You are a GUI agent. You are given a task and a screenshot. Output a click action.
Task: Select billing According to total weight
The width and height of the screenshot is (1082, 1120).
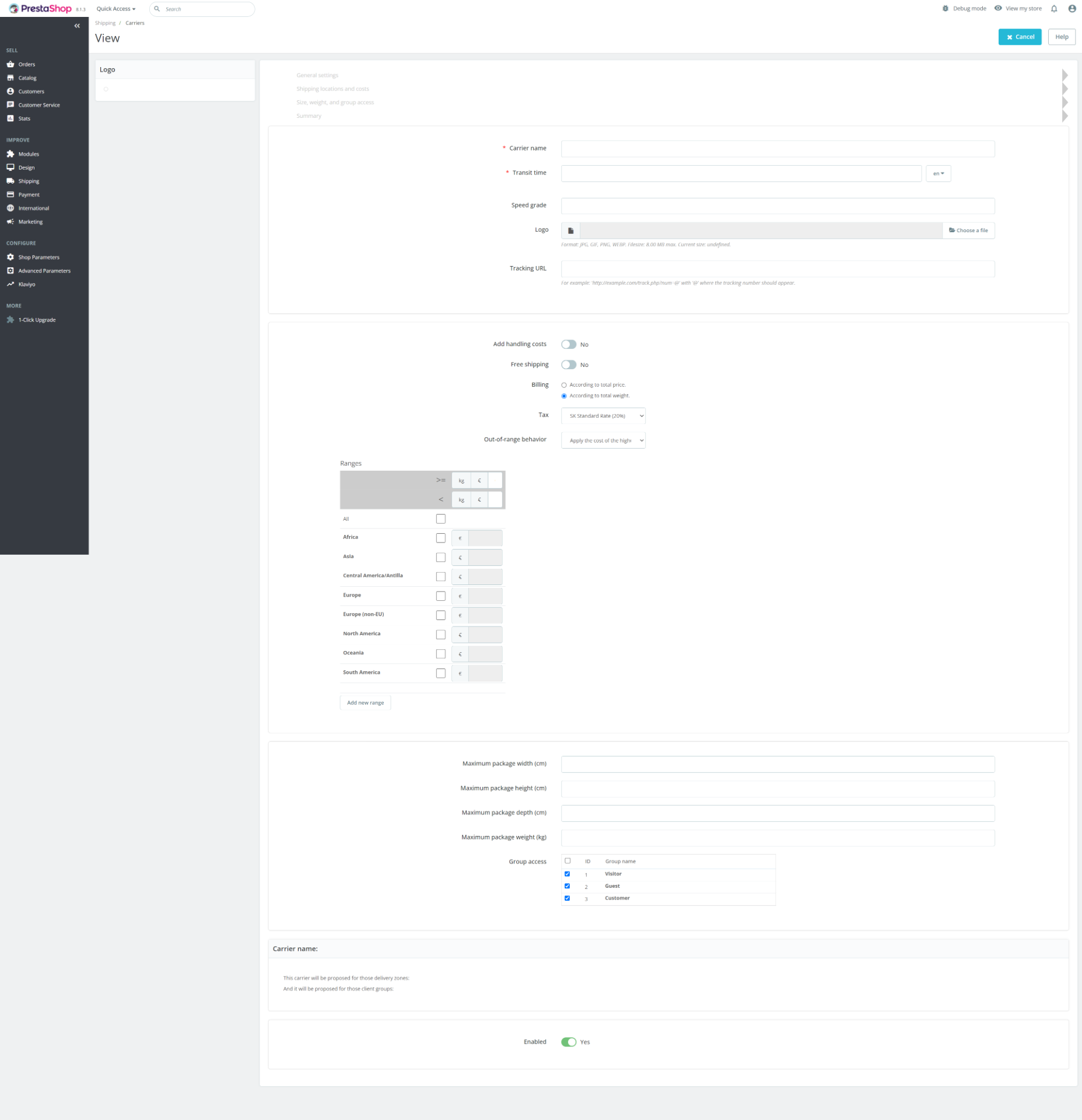(x=564, y=396)
